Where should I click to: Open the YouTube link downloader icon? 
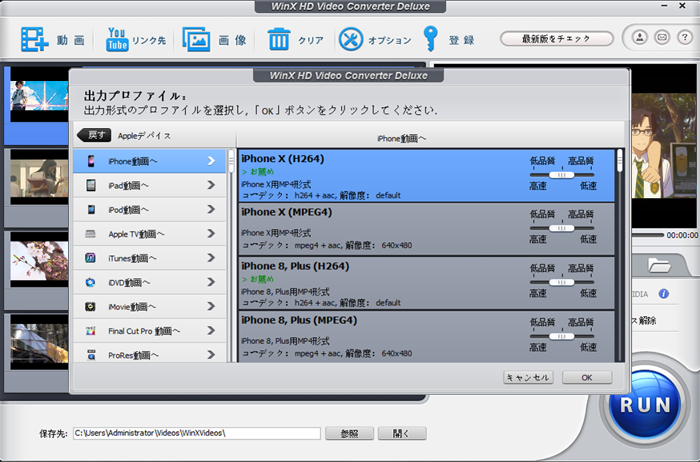117,40
